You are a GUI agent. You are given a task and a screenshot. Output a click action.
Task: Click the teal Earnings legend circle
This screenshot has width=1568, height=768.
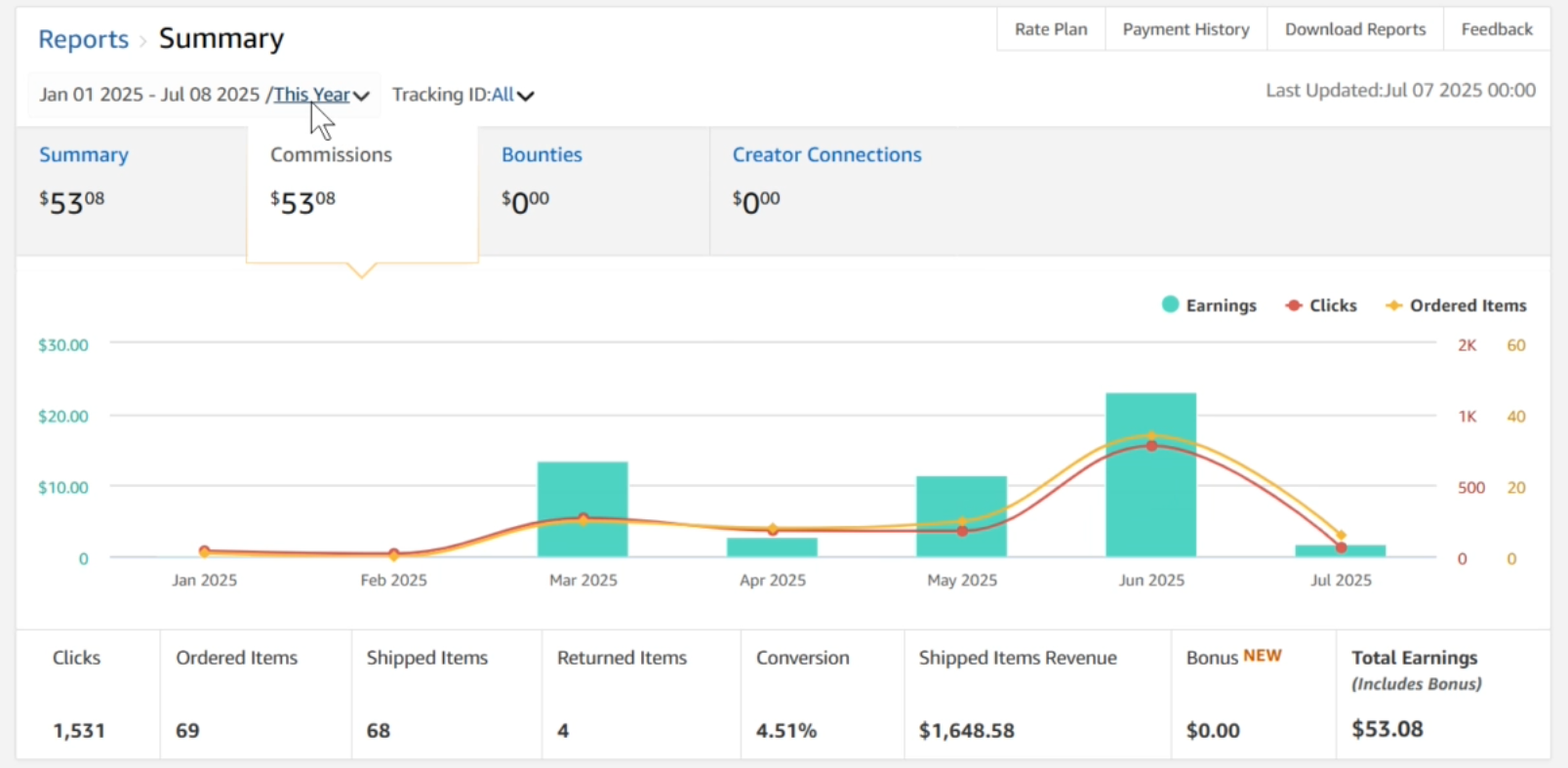(x=1171, y=304)
